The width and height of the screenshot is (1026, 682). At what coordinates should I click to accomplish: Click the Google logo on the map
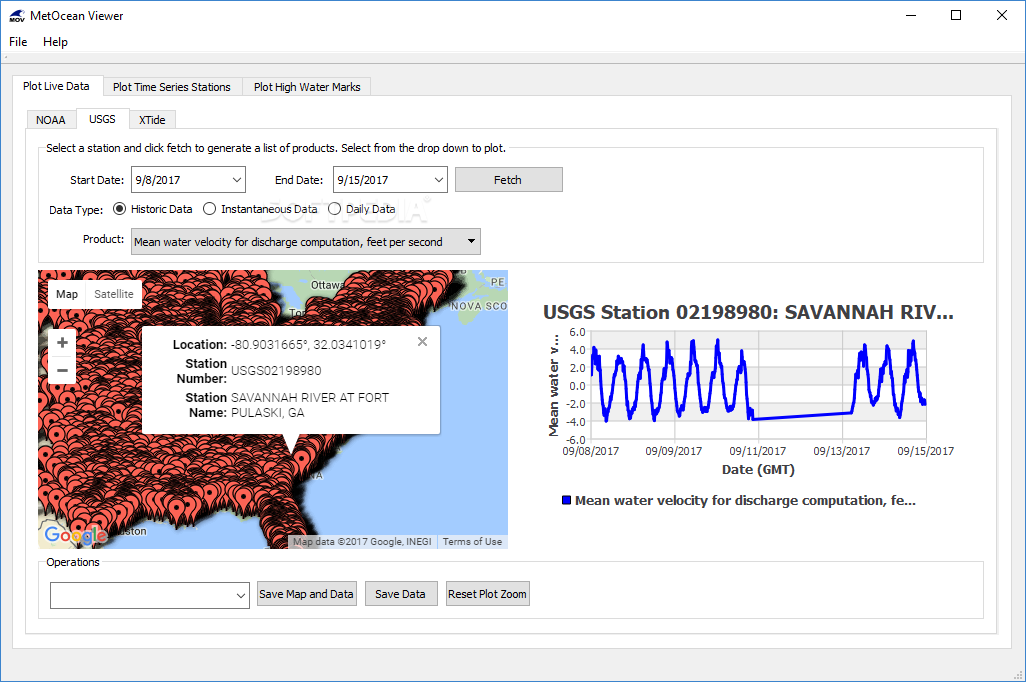pos(76,535)
